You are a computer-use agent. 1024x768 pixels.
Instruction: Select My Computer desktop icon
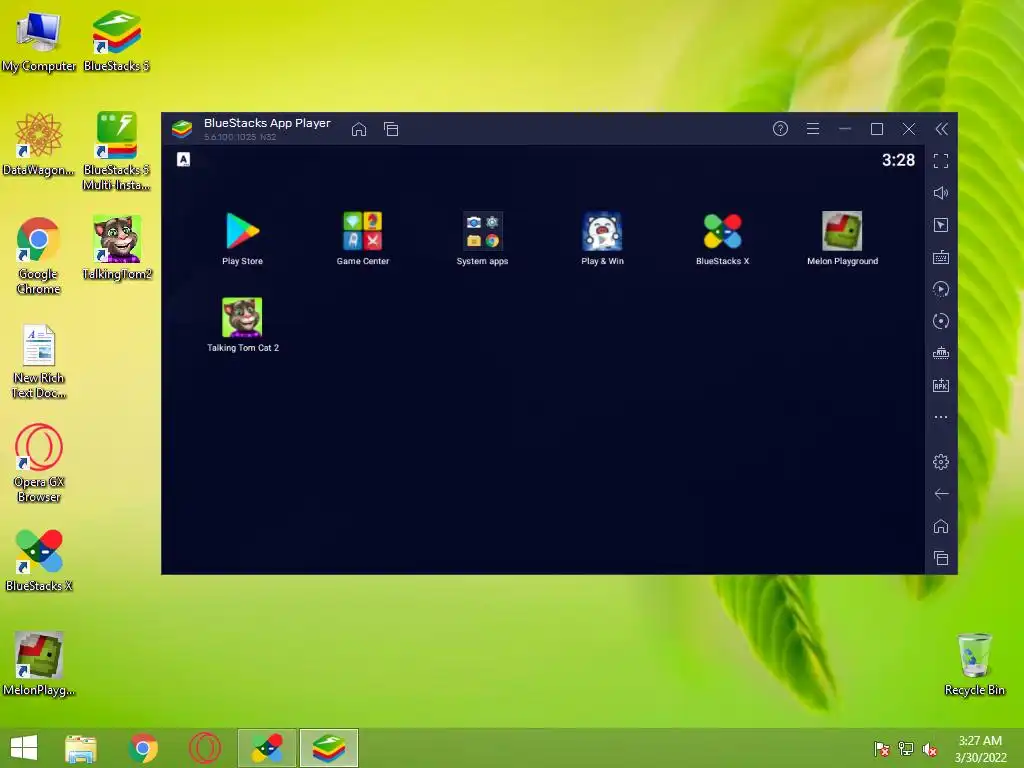point(39,41)
